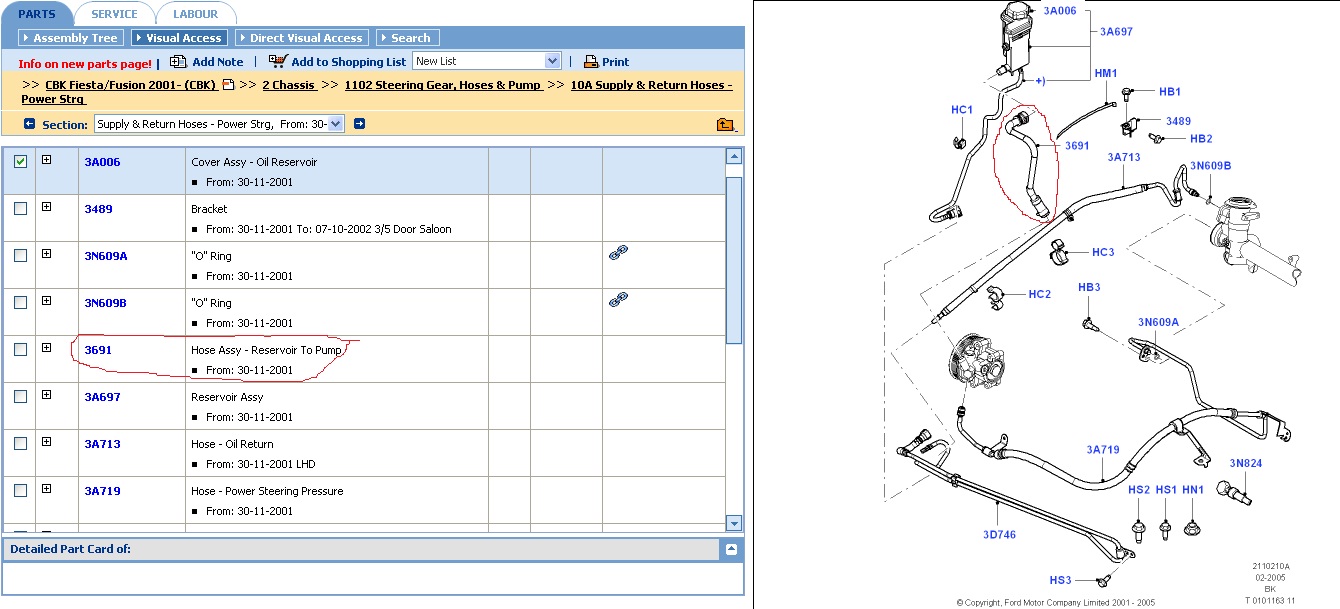
Task: Open the Section dropdown selector
Action: [x=335, y=124]
